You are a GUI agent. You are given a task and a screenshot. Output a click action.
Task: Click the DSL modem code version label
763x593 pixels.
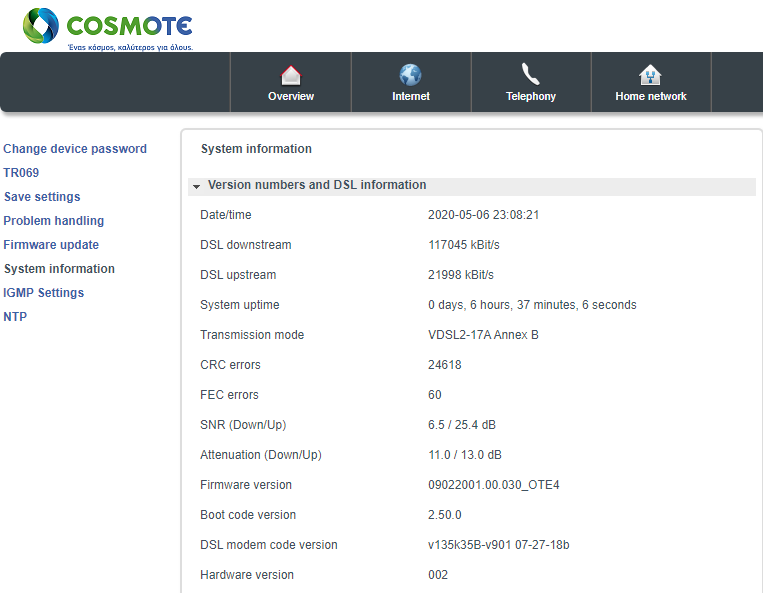pos(269,545)
